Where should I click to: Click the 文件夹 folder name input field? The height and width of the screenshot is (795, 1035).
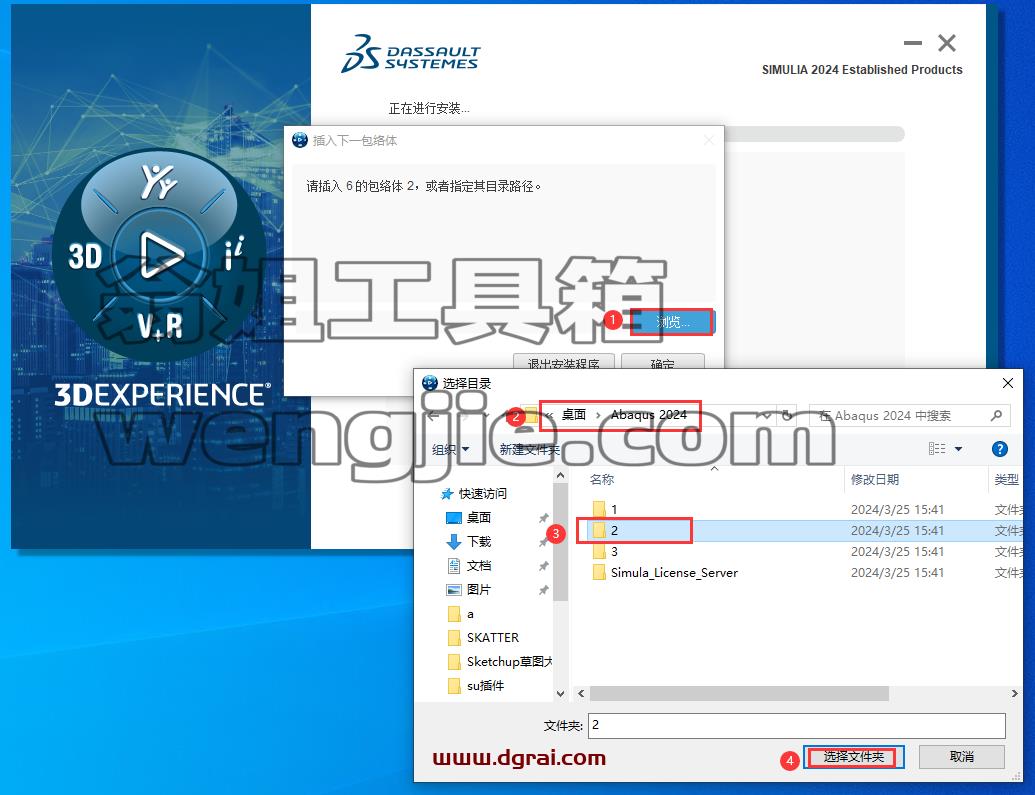point(797,725)
